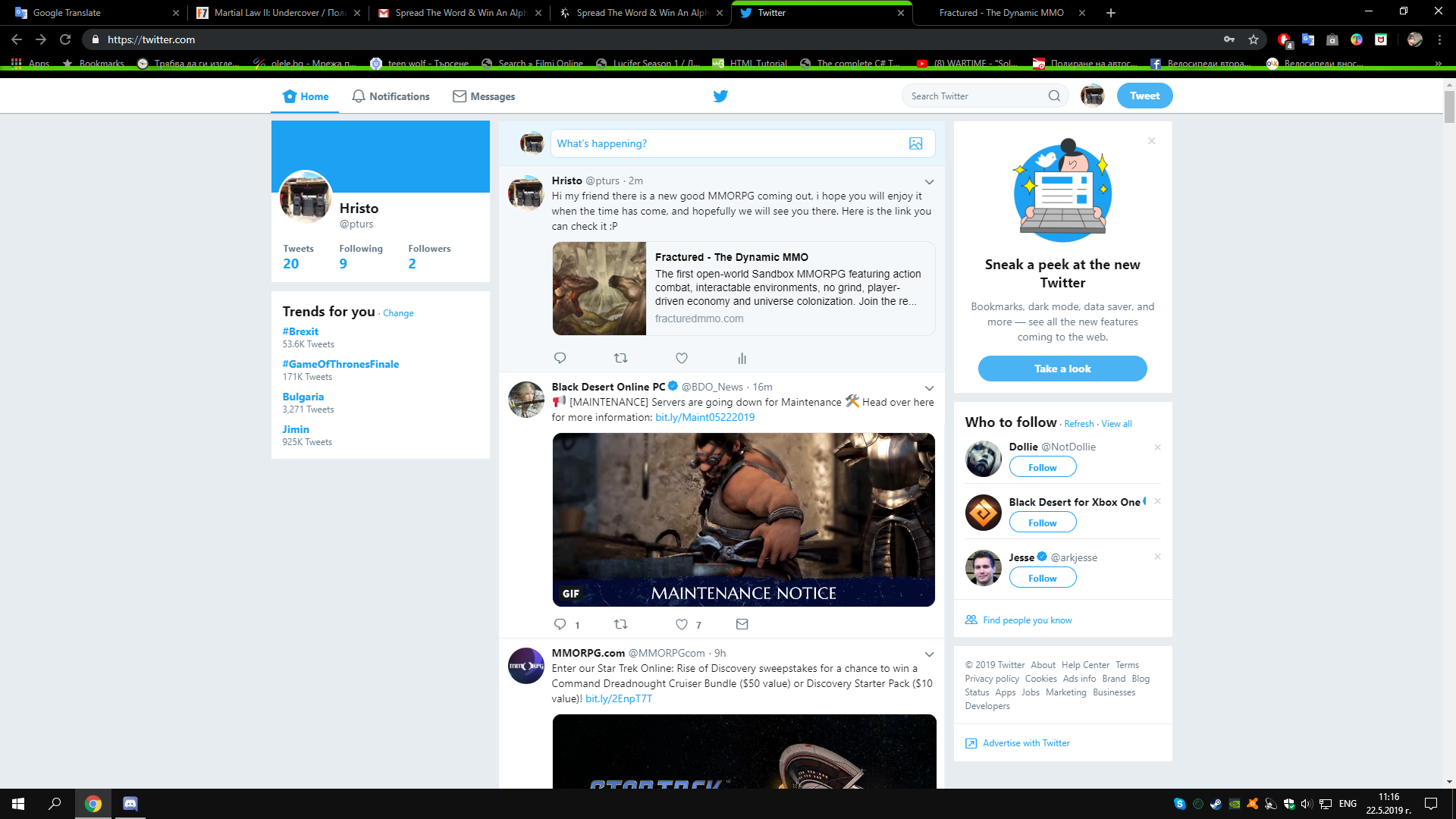Open Windows Start menu
The height and width of the screenshot is (819, 1456).
(x=18, y=804)
